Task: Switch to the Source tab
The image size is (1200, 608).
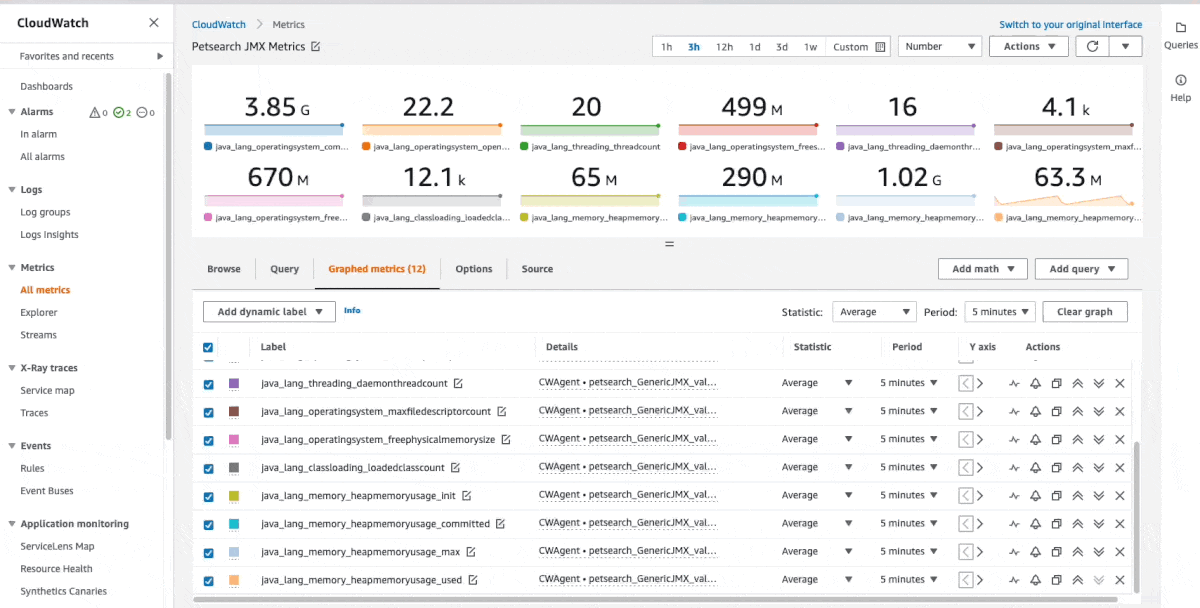Action: tap(537, 269)
